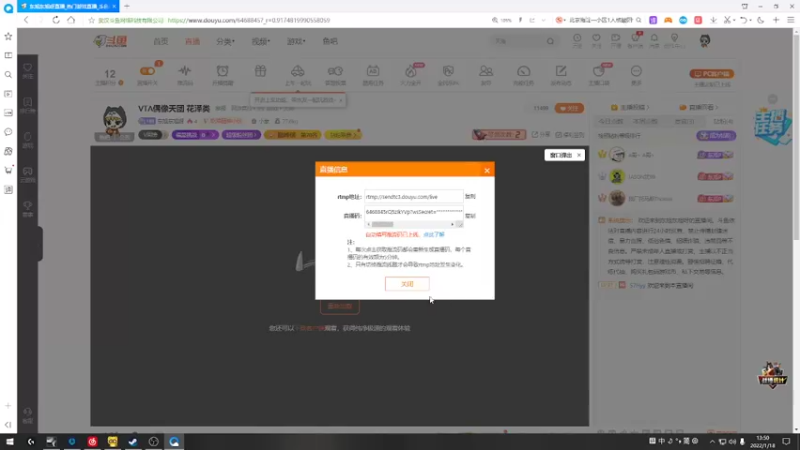Open the alarm clock reminder icon
The image size is (800, 450).
pyautogui.click(x=222, y=71)
